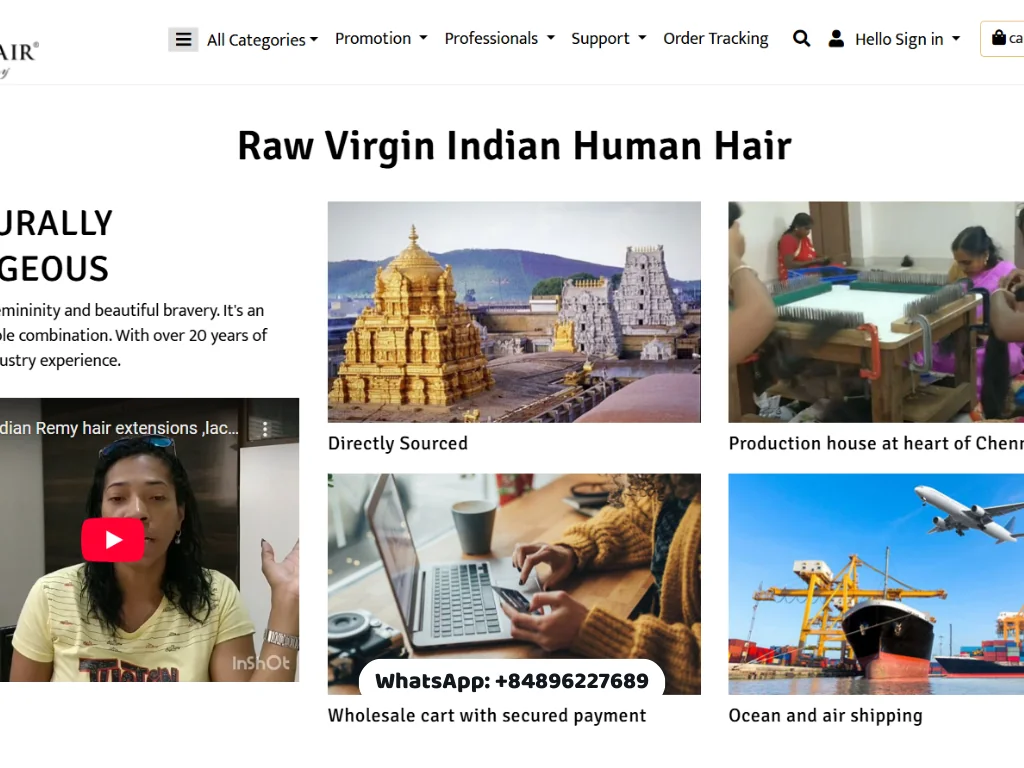This screenshot has width=1024, height=768.
Task: Open the video's three-dot options menu
Action: 264,428
